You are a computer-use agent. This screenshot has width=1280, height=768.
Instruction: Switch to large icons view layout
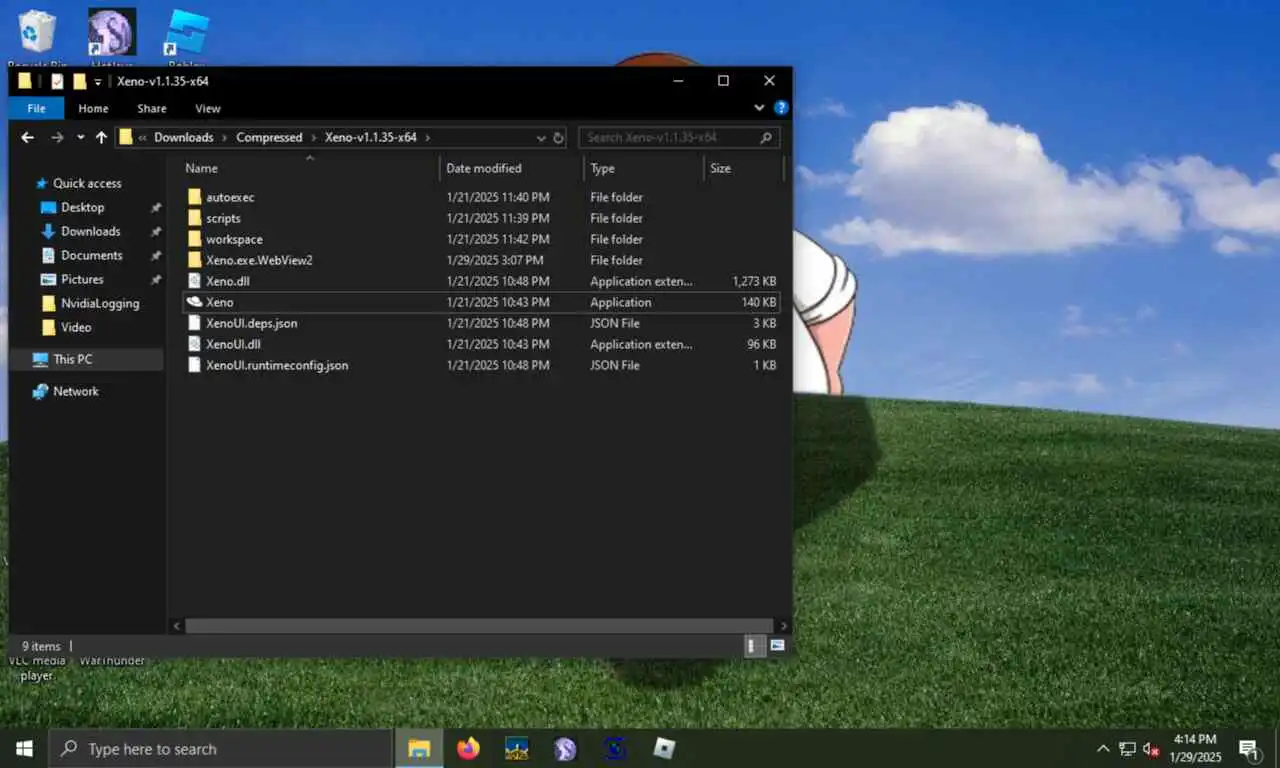(x=777, y=646)
